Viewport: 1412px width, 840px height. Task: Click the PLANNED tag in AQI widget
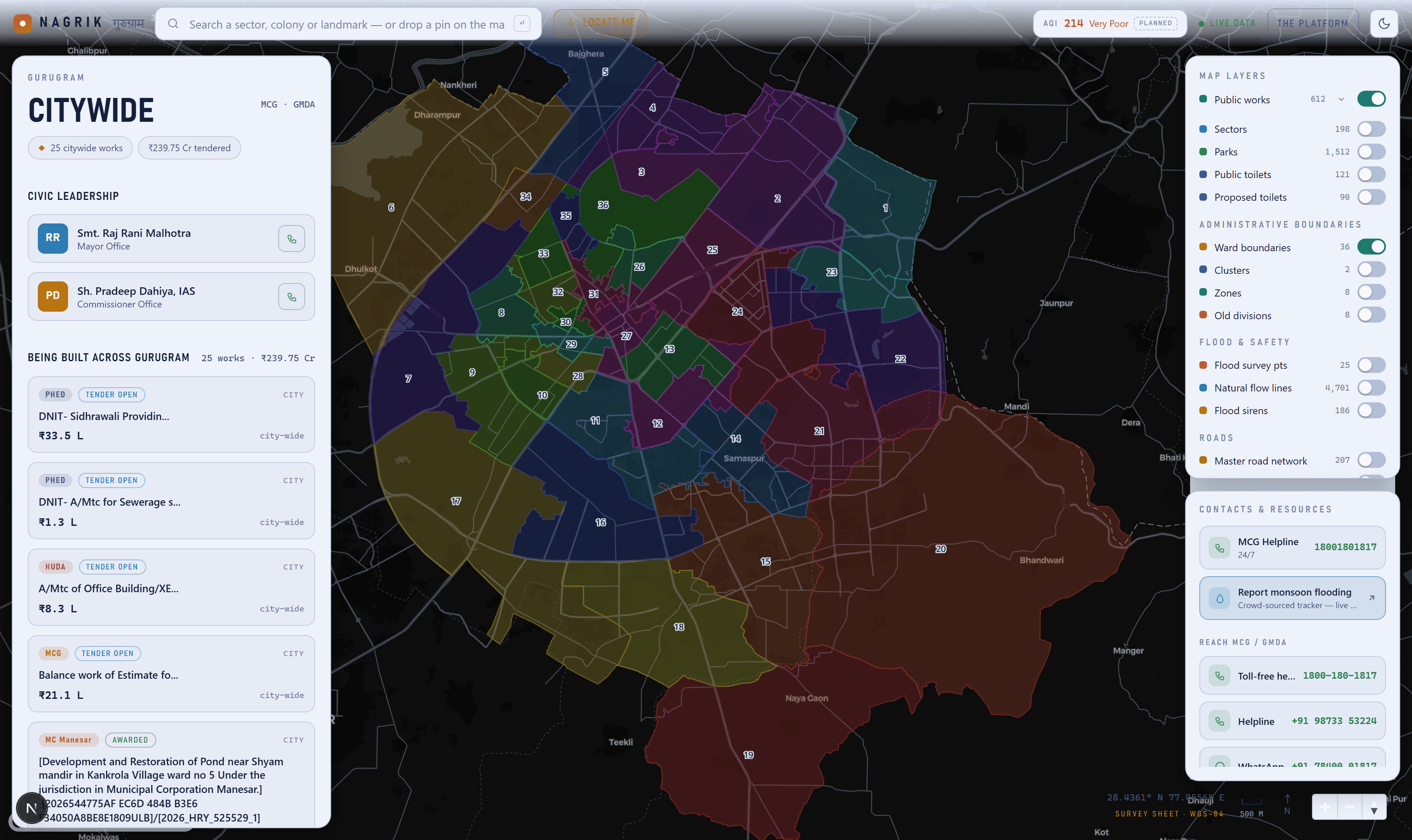[x=1155, y=23]
